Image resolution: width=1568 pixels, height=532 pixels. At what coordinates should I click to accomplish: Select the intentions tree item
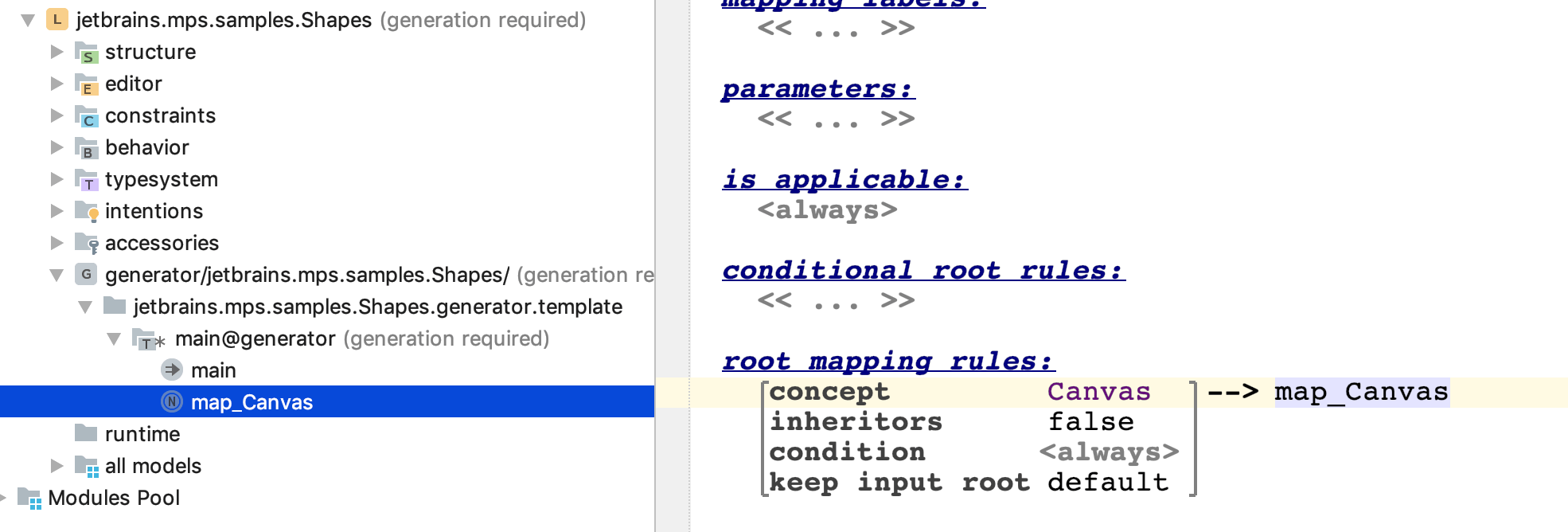pyautogui.click(x=154, y=211)
